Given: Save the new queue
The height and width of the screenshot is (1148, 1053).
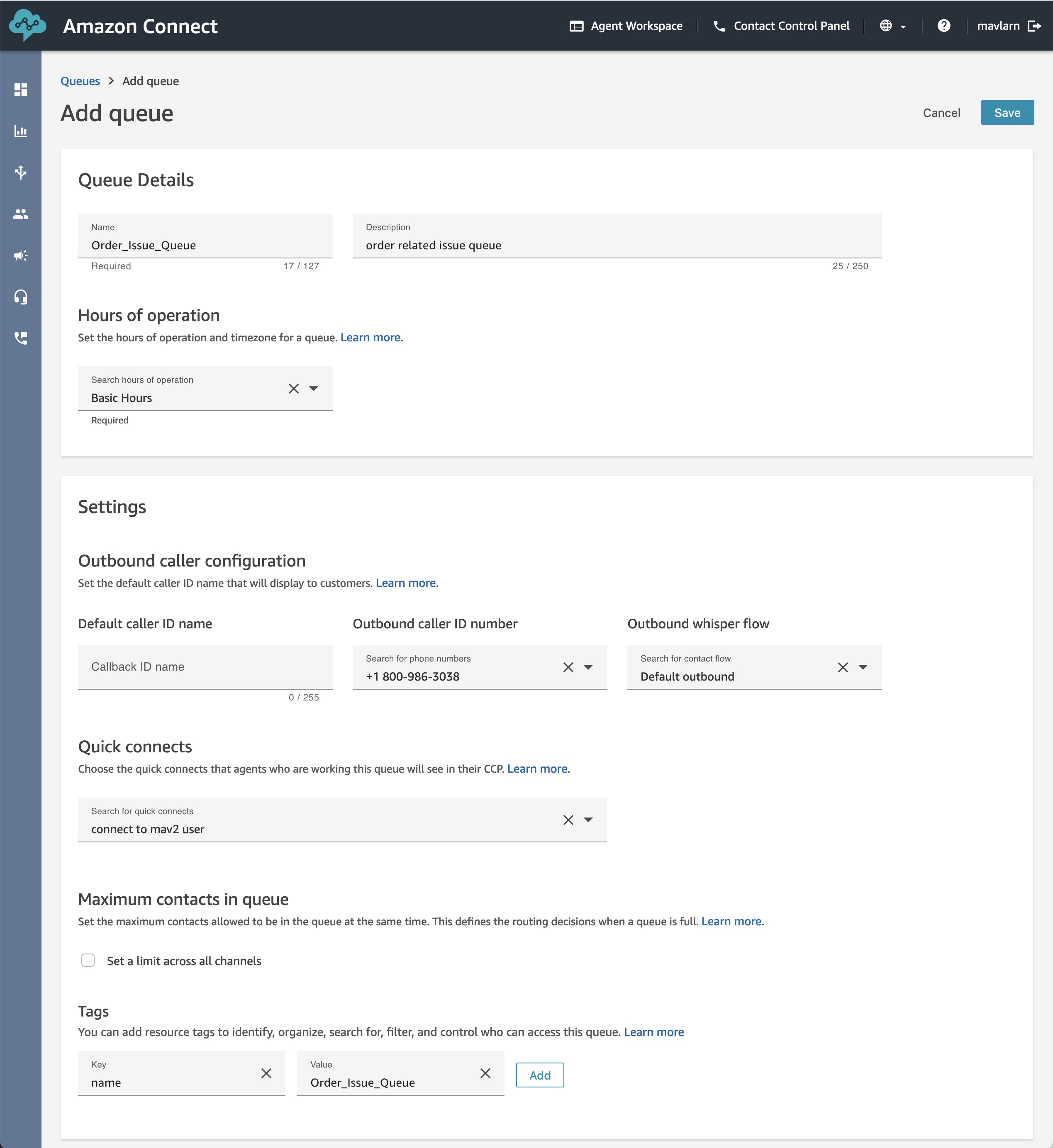Looking at the screenshot, I should point(1007,113).
